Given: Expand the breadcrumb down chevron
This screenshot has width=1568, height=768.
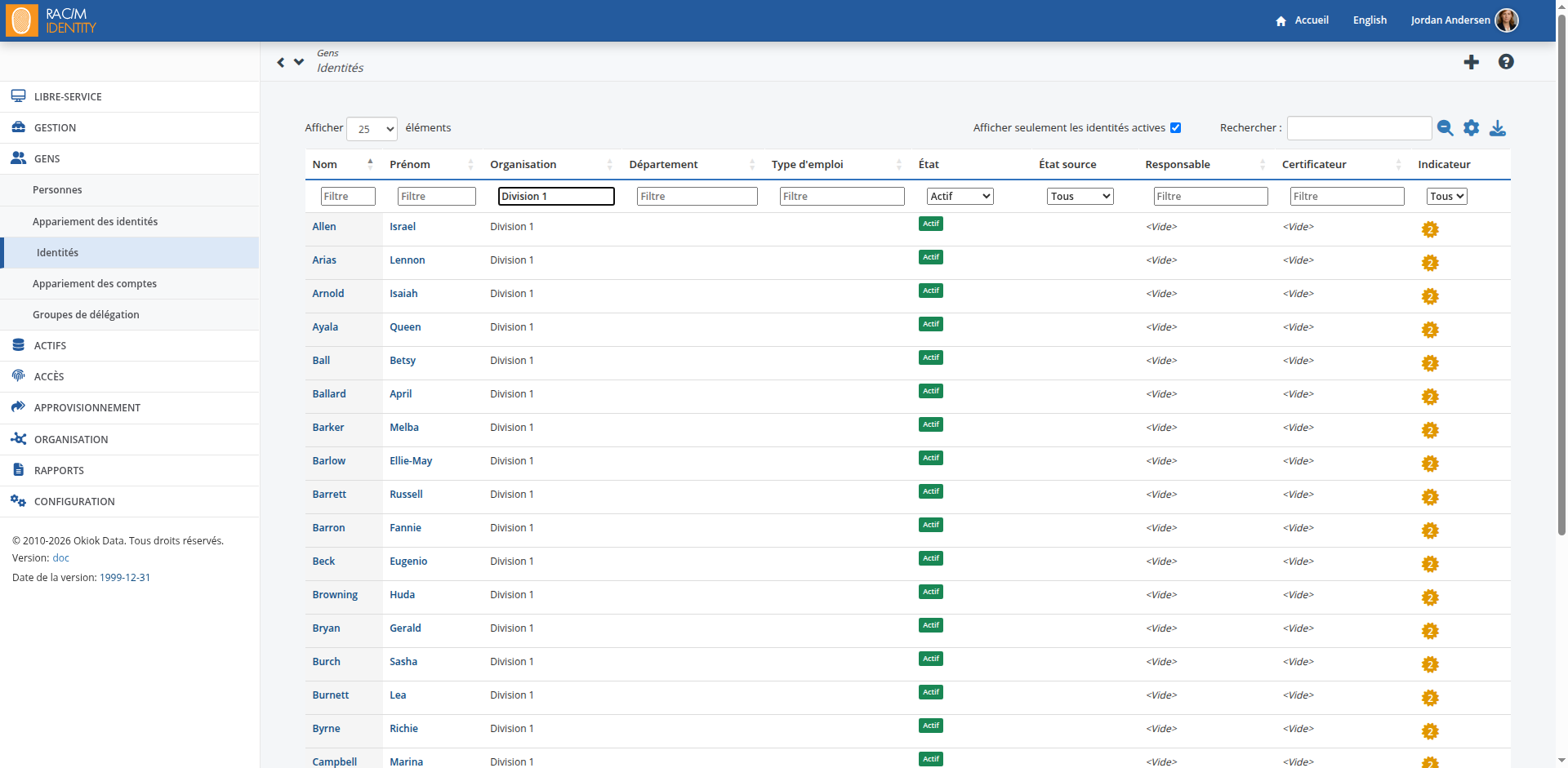Looking at the screenshot, I should (x=299, y=61).
